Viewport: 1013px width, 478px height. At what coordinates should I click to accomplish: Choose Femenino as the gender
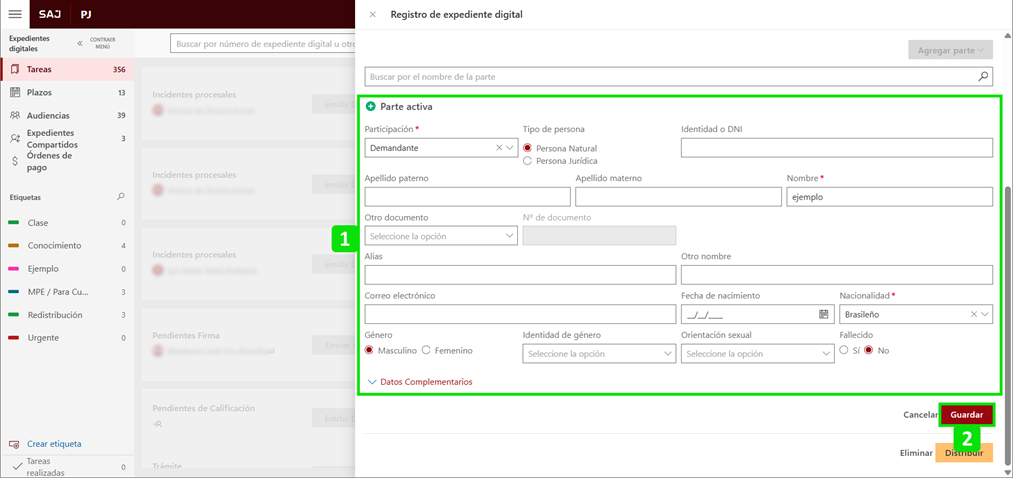(426, 351)
